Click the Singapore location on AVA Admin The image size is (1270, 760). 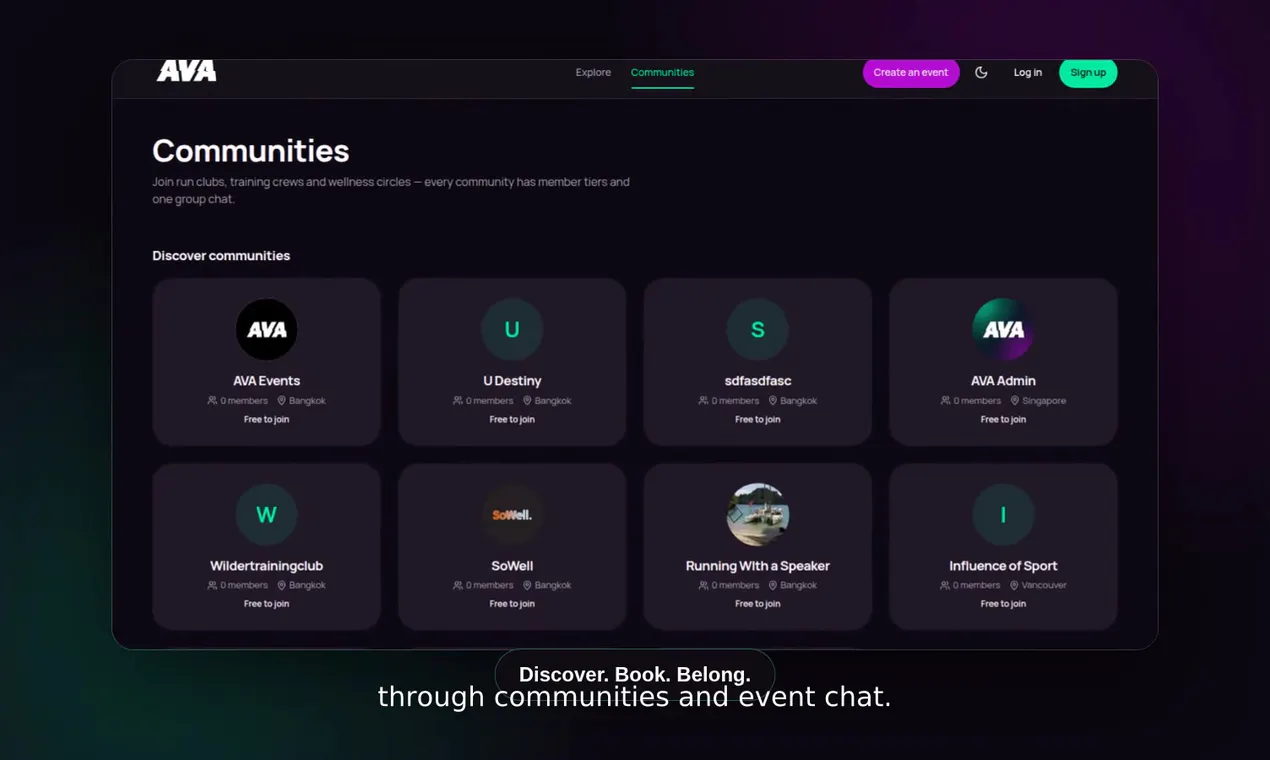tap(1044, 401)
